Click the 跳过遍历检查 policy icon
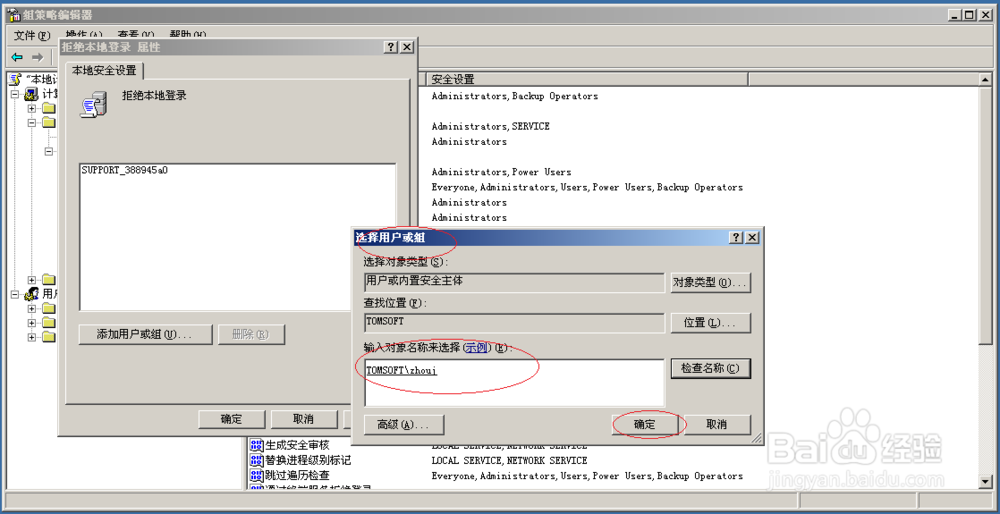 [256, 476]
